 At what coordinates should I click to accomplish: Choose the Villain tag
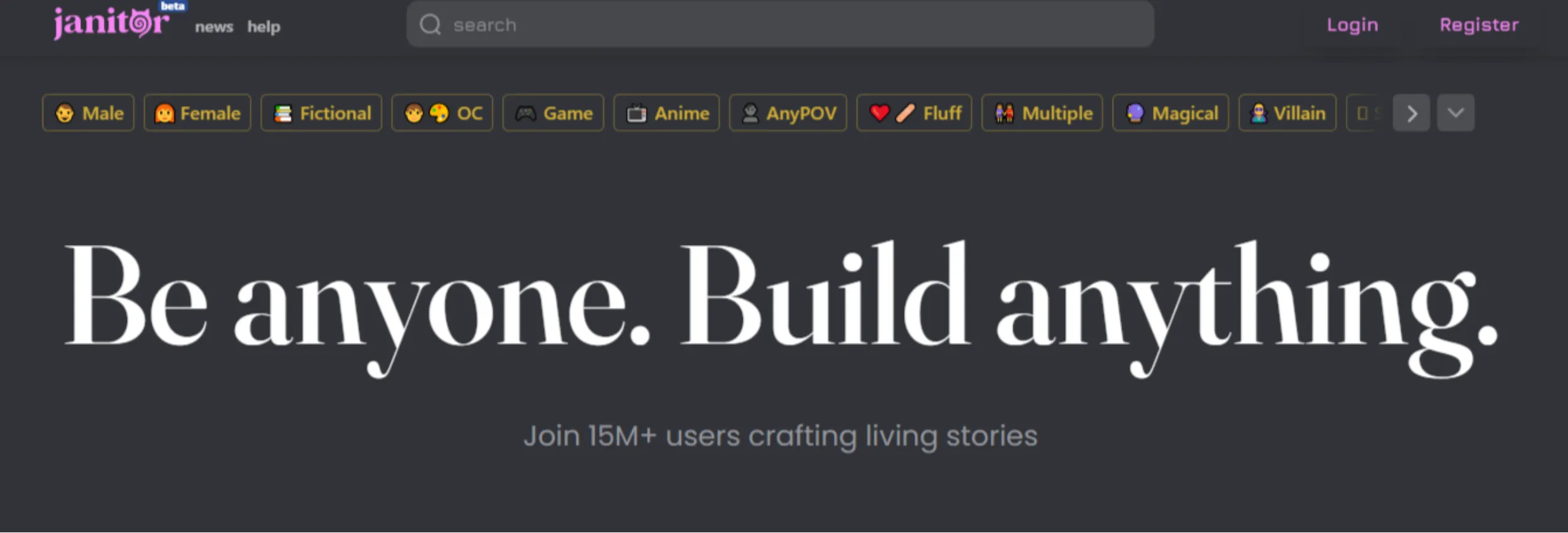click(1288, 113)
